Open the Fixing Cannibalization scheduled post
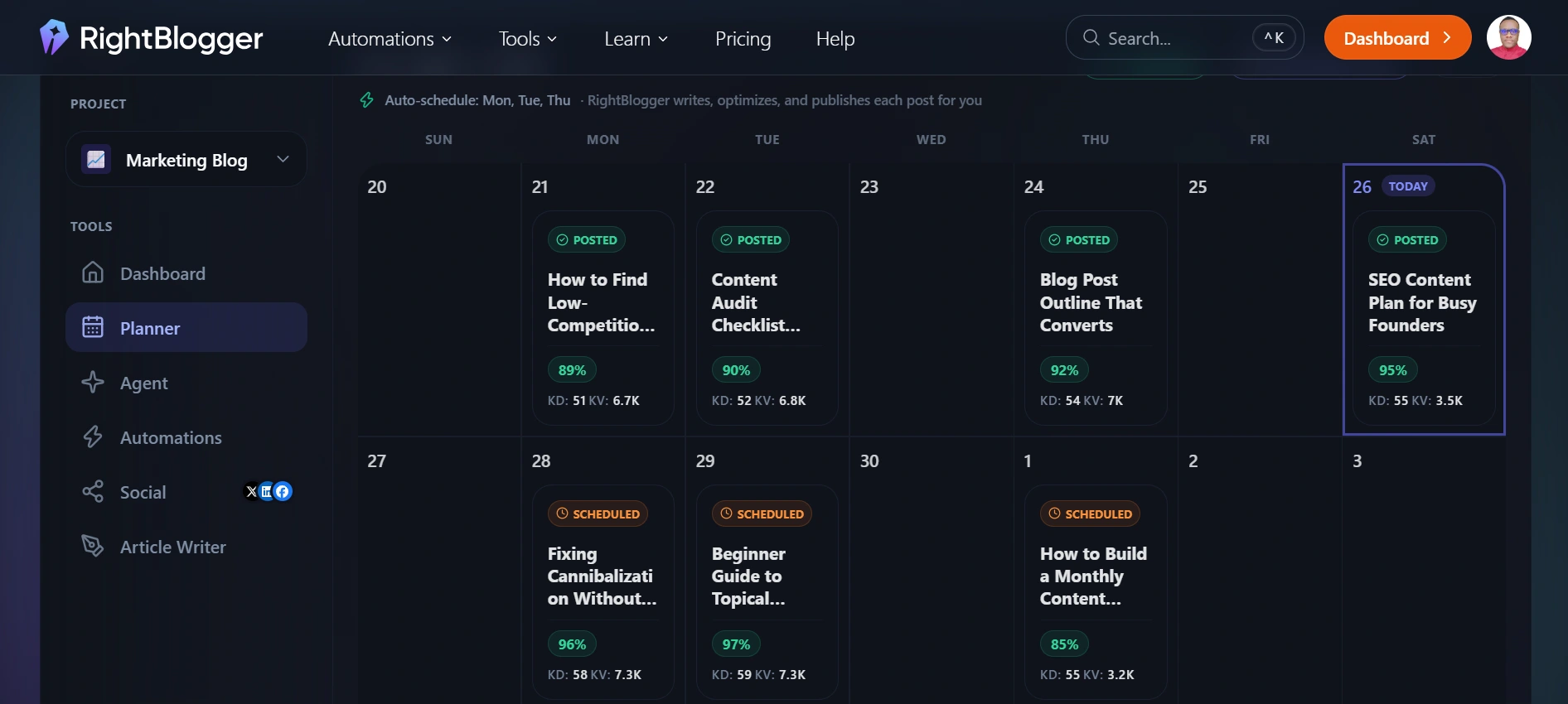 click(603, 592)
